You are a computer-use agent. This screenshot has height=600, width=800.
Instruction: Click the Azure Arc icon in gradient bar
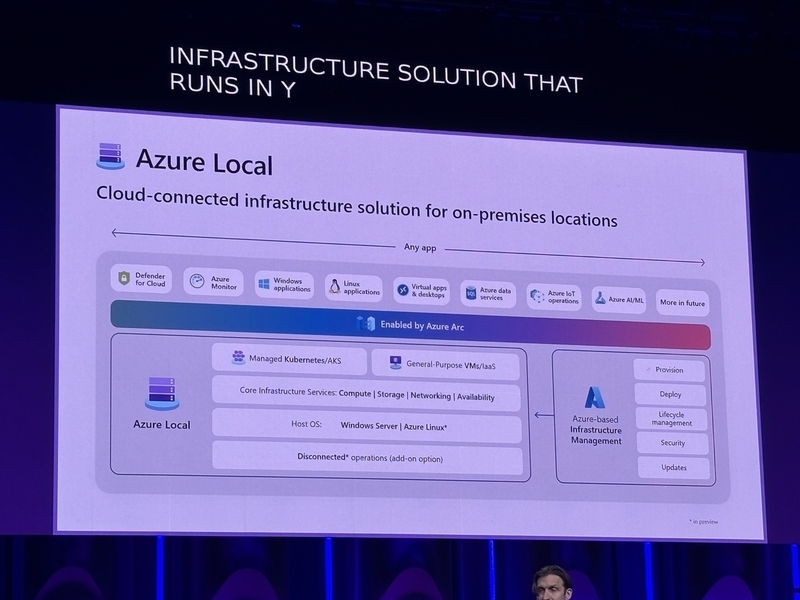tap(366, 323)
